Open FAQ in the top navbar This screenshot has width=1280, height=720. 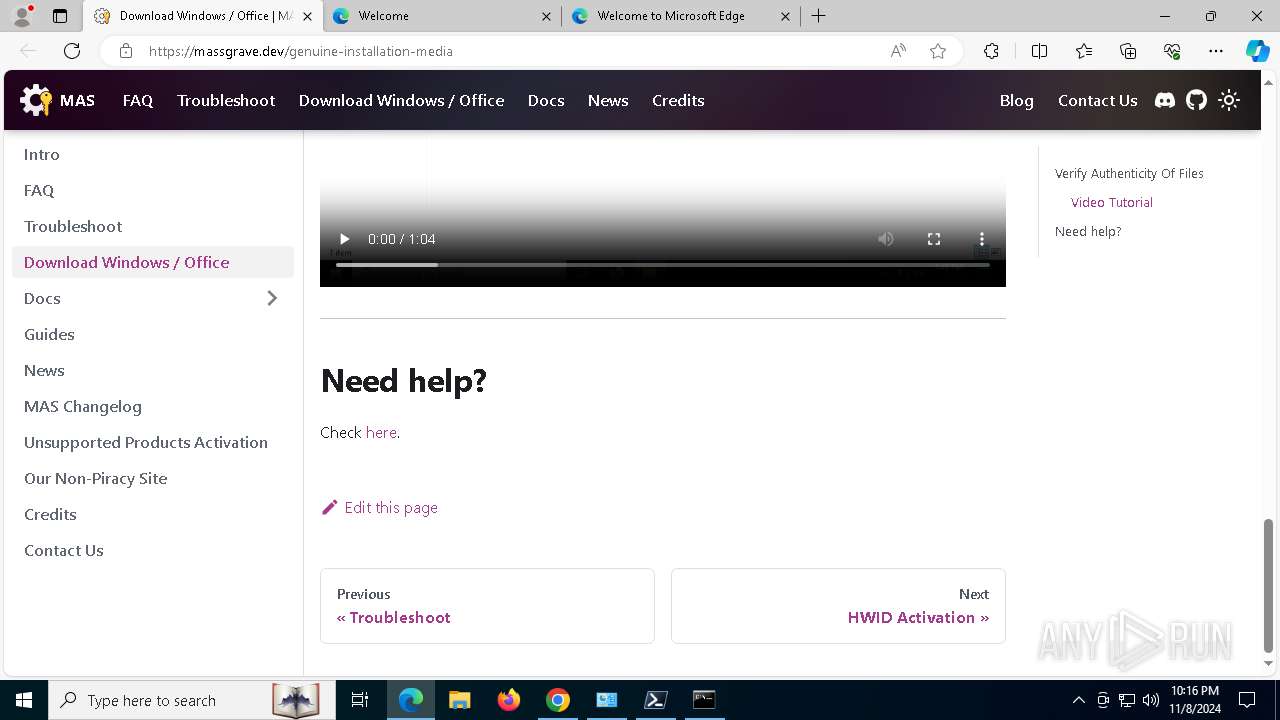138,100
